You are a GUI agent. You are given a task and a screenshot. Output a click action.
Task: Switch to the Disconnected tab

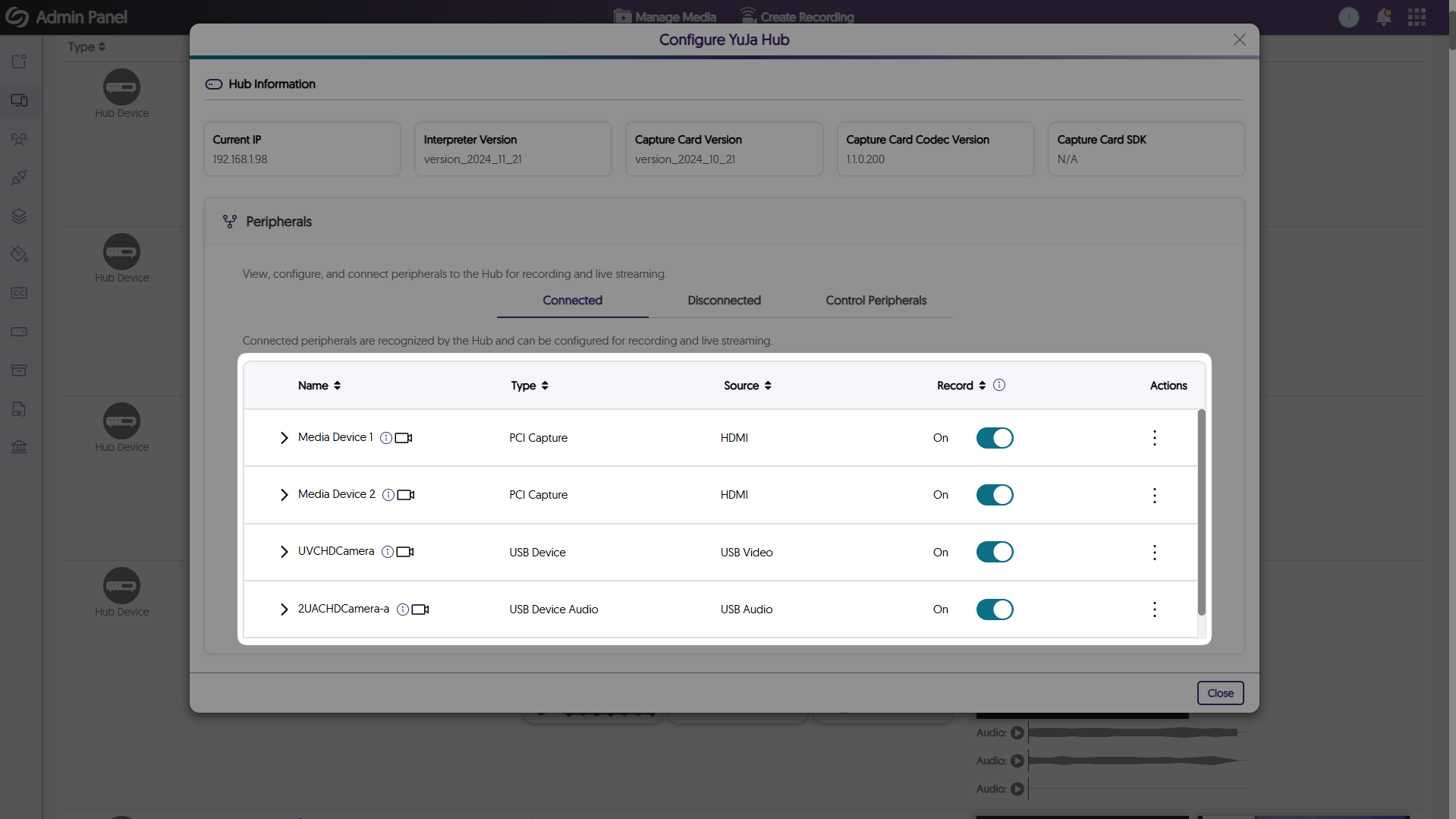(724, 301)
